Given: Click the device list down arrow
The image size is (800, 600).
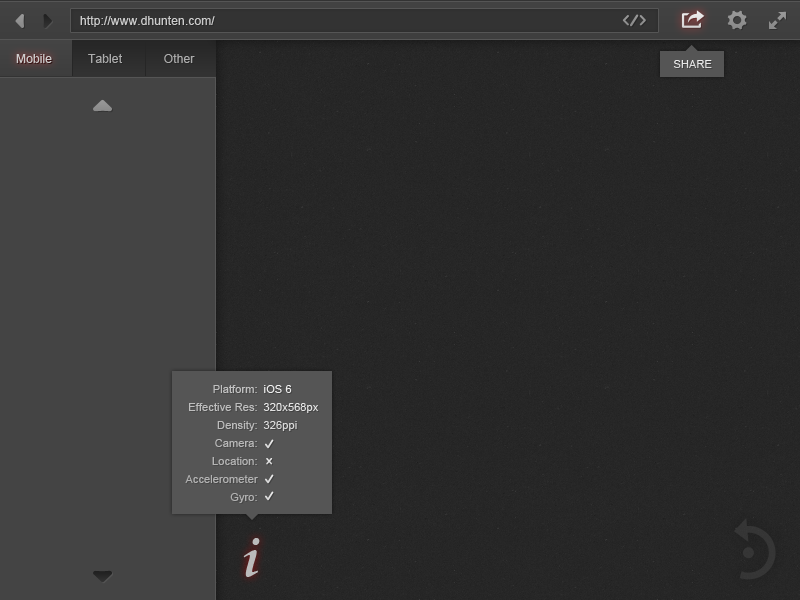Looking at the screenshot, I should [x=103, y=576].
